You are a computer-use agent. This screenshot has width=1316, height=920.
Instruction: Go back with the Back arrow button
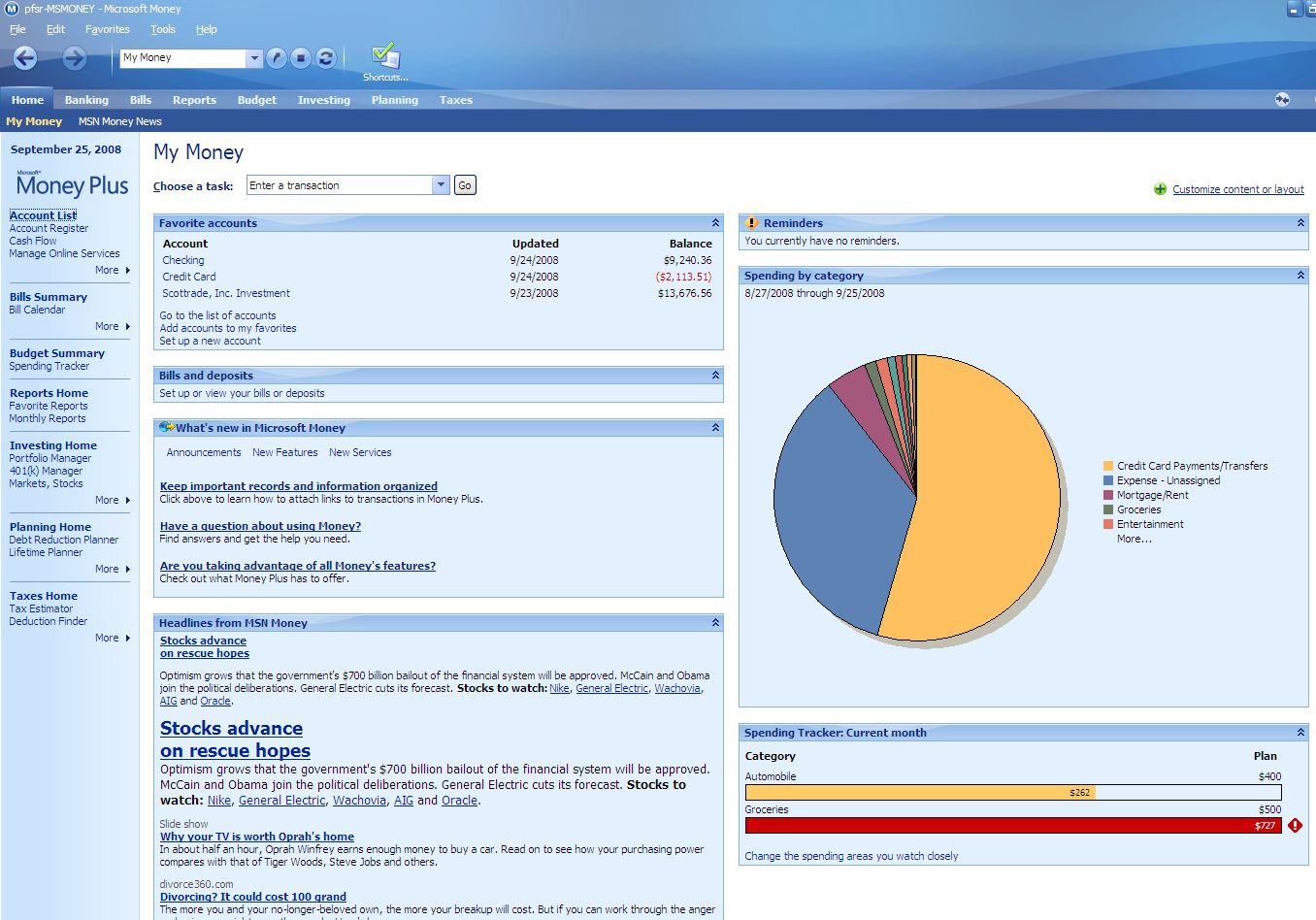point(25,58)
